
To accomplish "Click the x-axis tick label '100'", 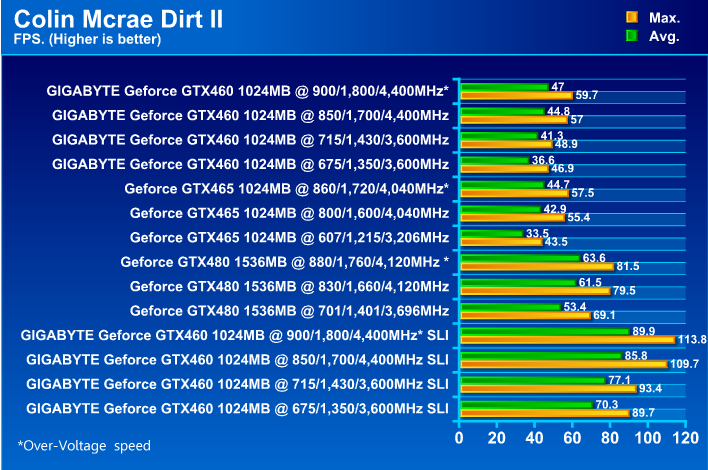I will 648,437.
